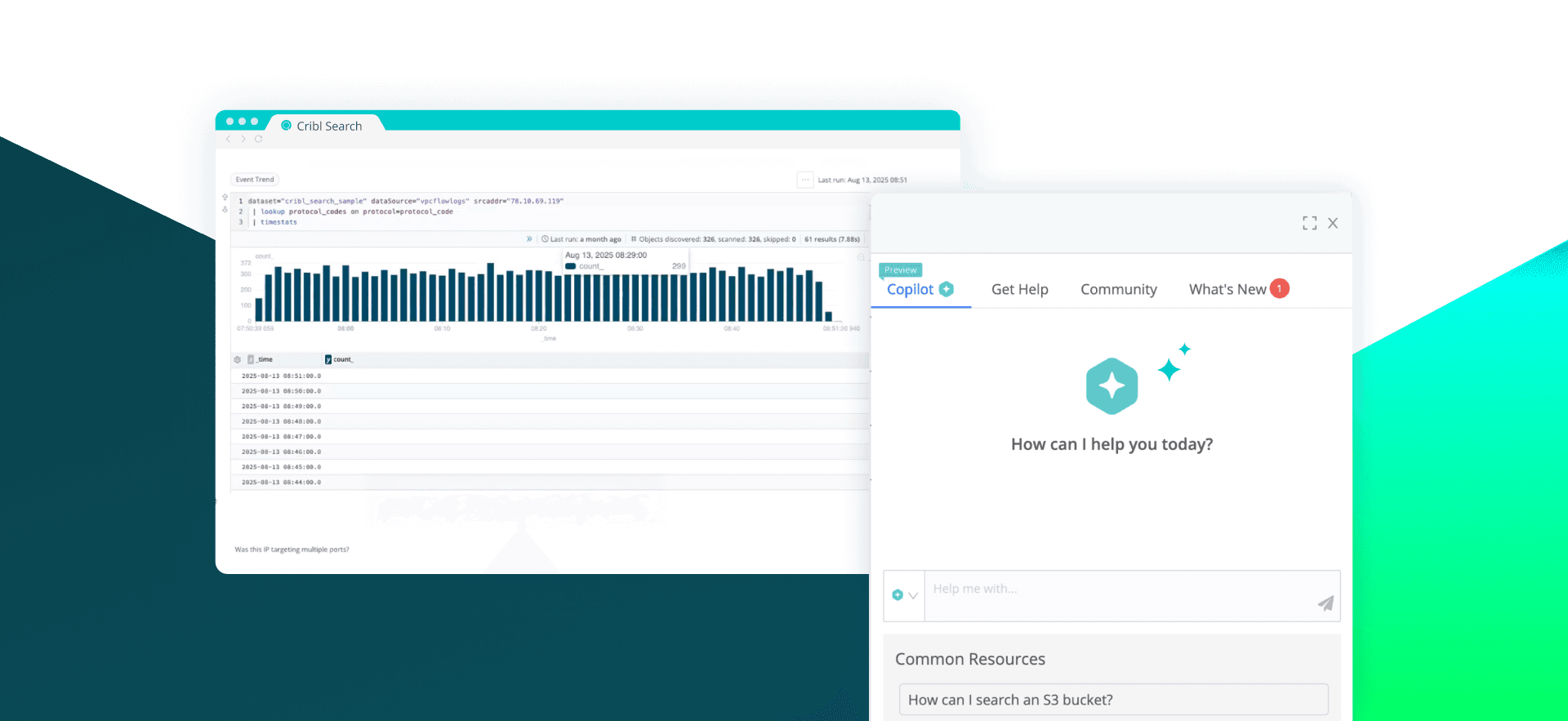Click the timestats query line
The height and width of the screenshot is (721, 1568).
tap(275, 222)
